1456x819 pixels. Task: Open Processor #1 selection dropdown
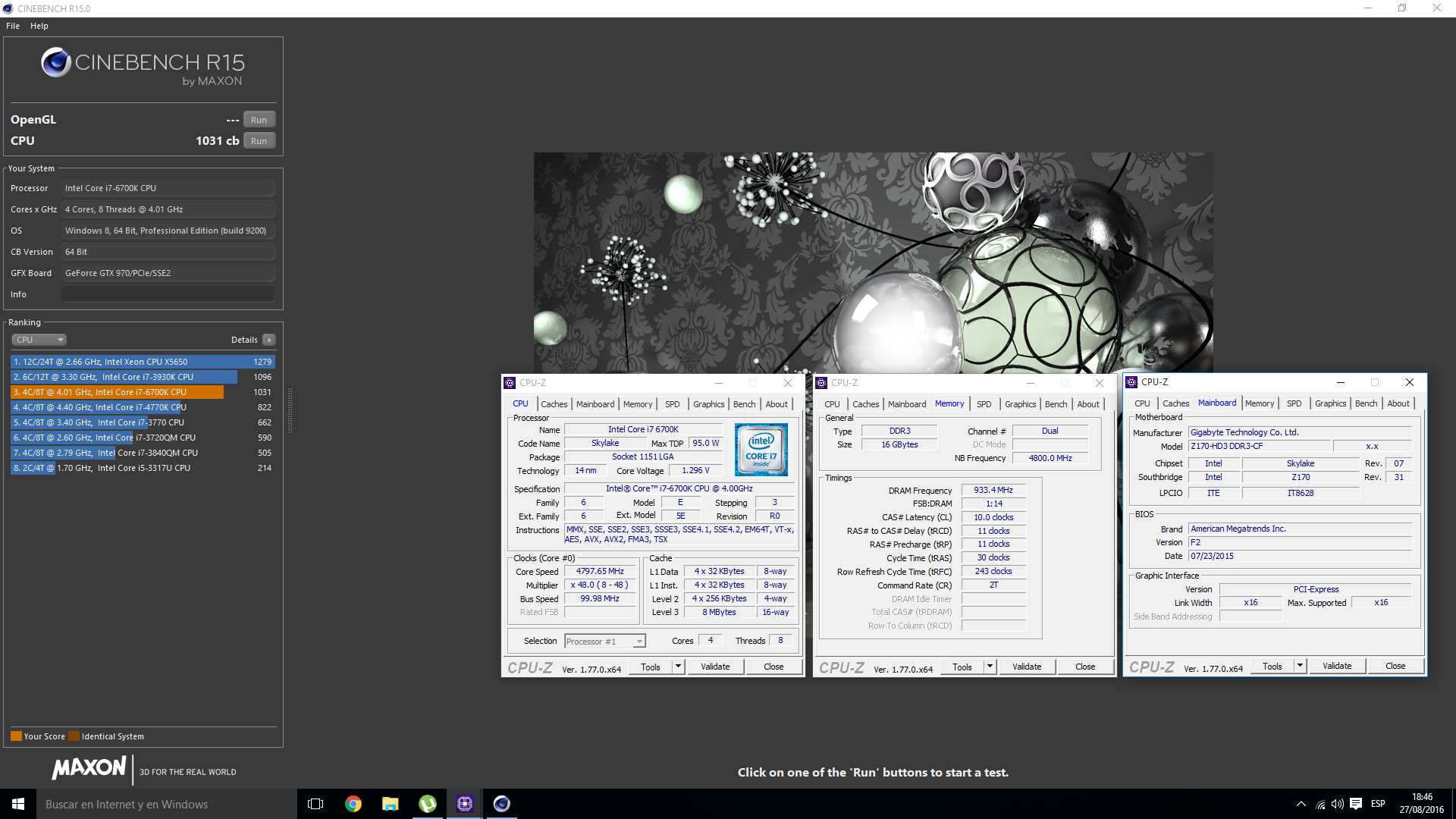pos(605,642)
